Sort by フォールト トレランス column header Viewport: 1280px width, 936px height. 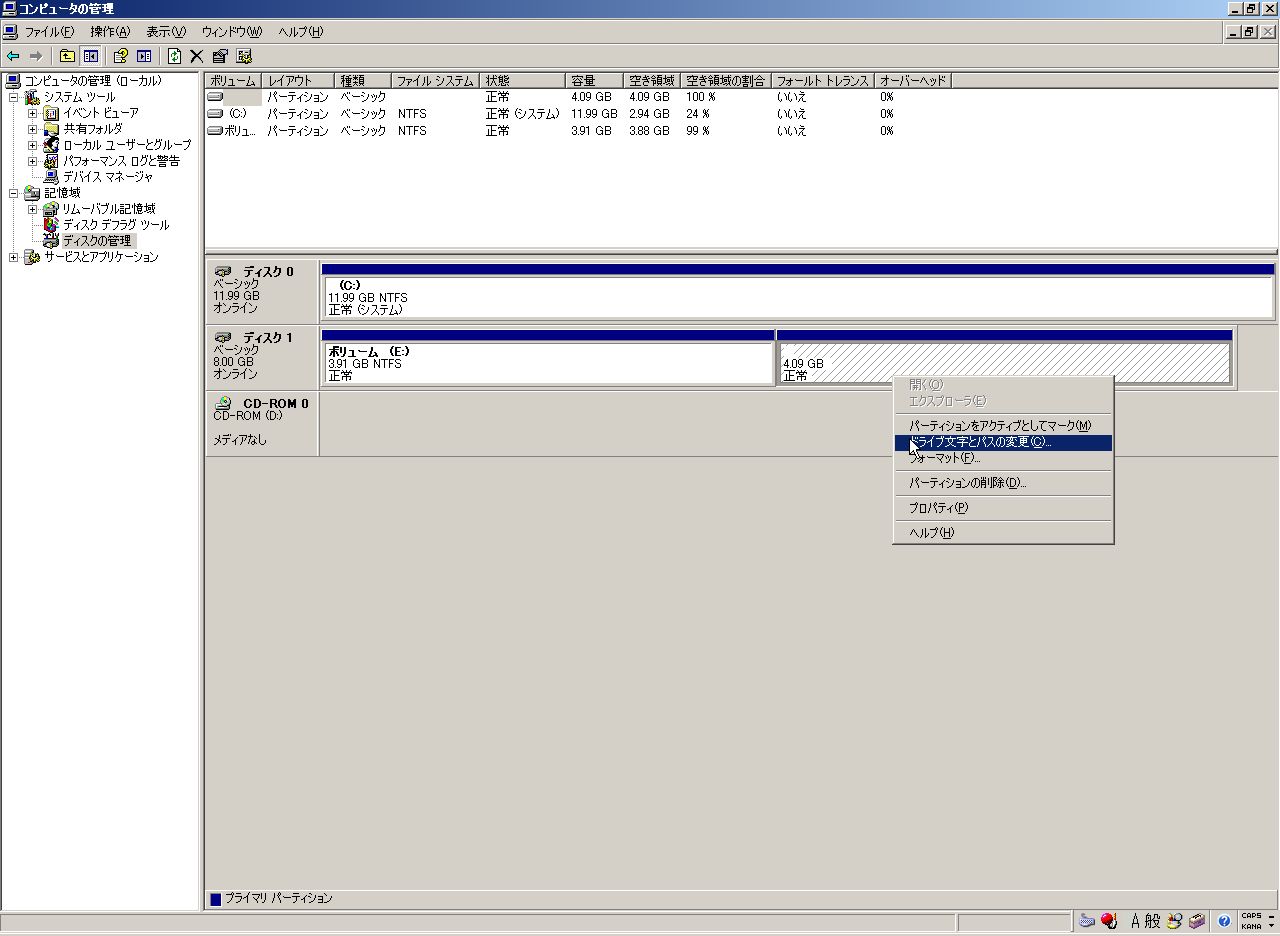tap(822, 81)
